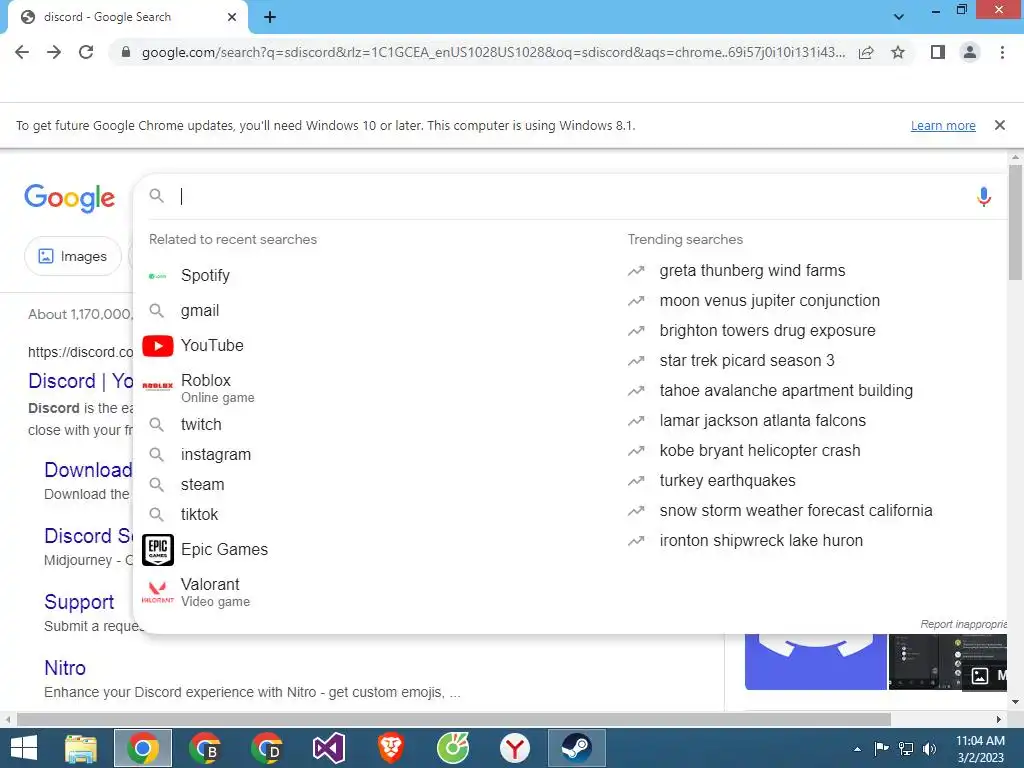Dismiss the Windows update notification bar
The height and width of the screenshot is (768, 1024).
[999, 125]
